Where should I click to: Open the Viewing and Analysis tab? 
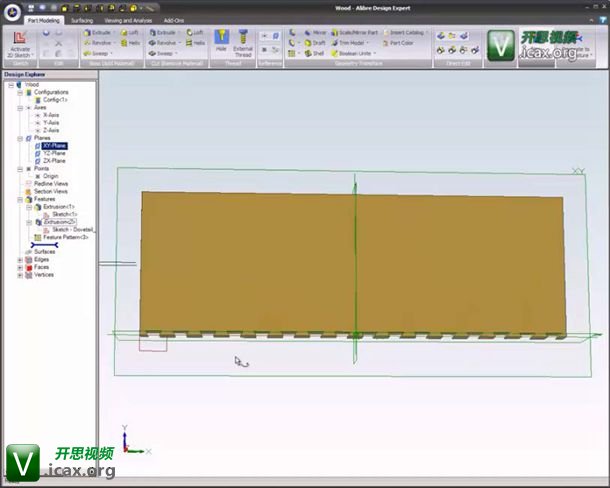(127, 20)
